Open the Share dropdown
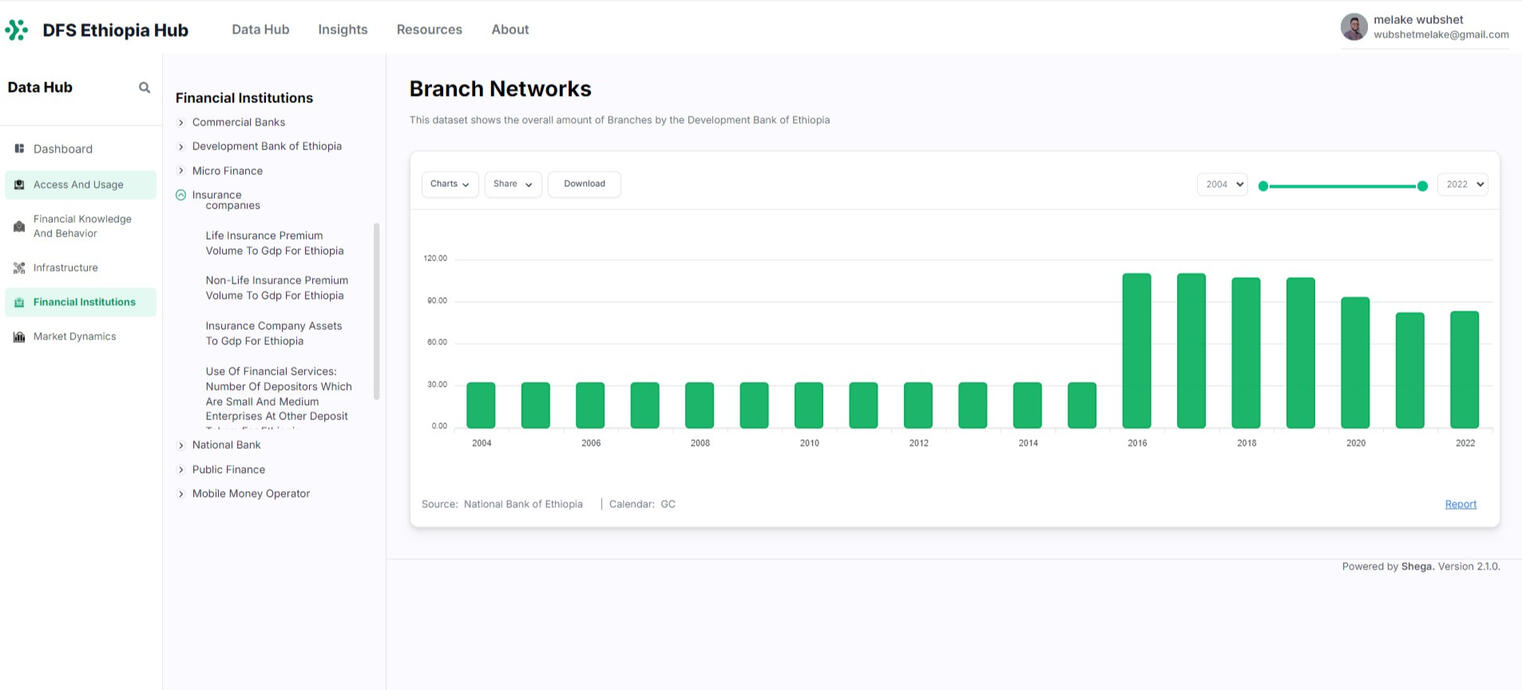The width and height of the screenshot is (1522, 690). 512,184
